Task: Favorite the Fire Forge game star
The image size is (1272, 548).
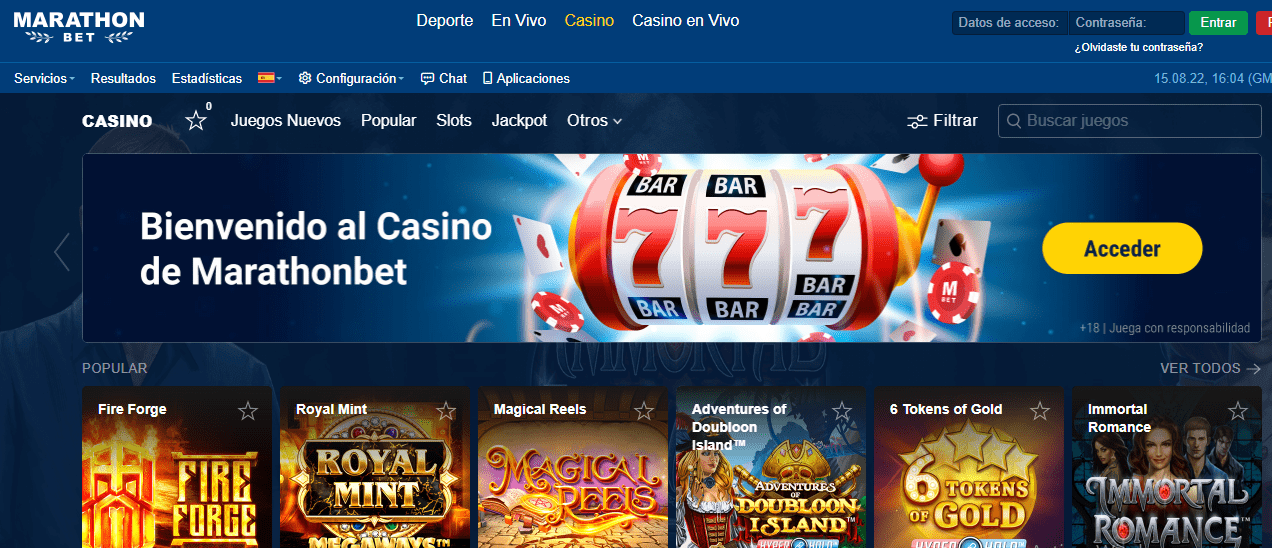Action: point(248,411)
